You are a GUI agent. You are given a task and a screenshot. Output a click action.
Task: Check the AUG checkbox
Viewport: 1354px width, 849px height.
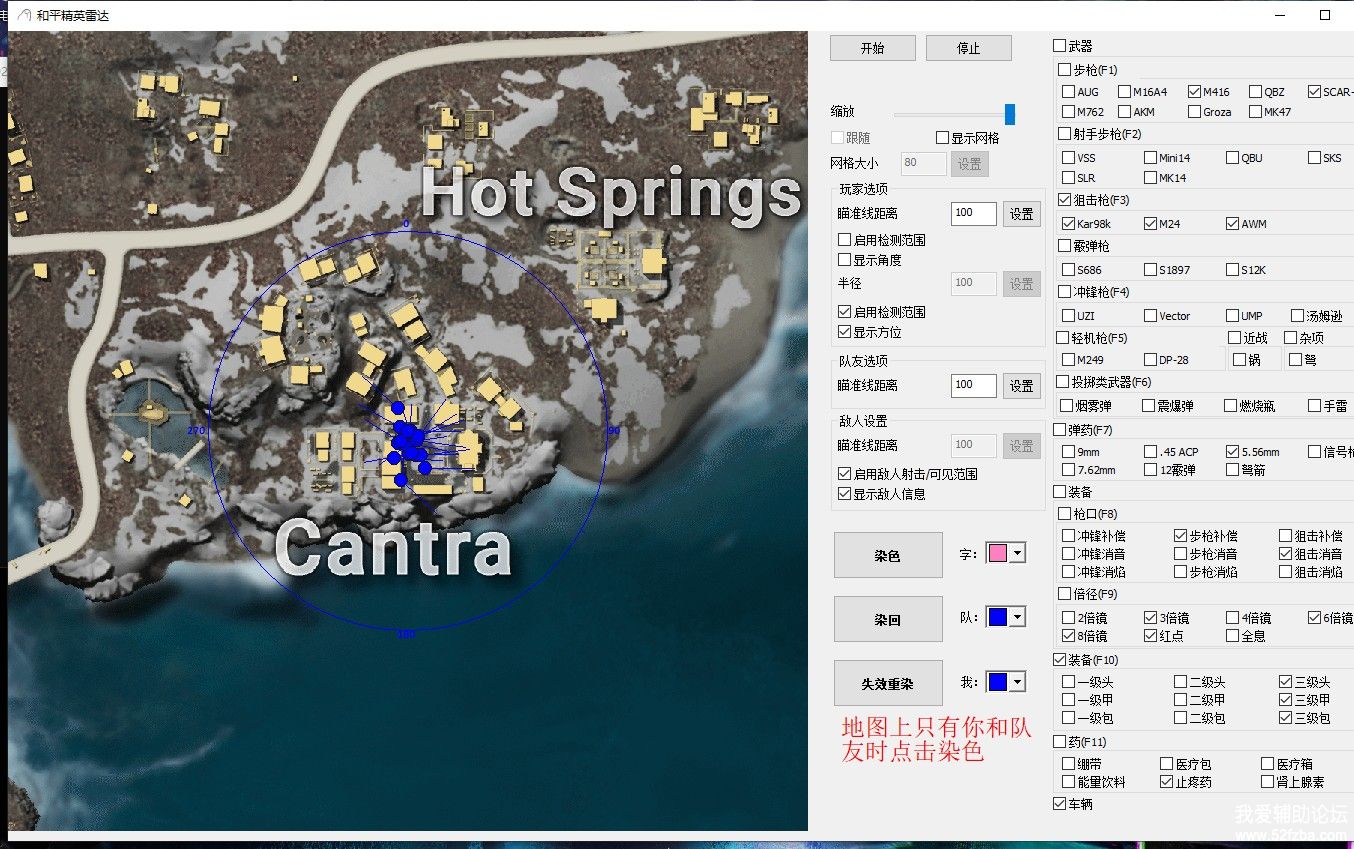click(x=1069, y=92)
